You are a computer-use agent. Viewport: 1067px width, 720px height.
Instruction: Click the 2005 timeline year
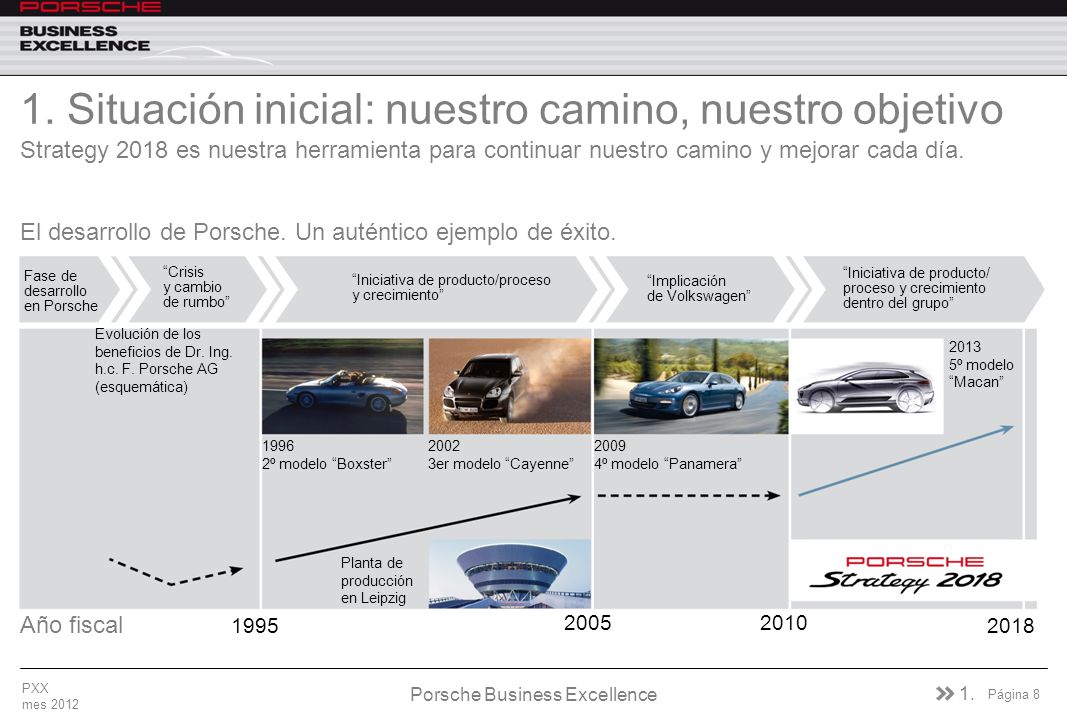pos(587,623)
